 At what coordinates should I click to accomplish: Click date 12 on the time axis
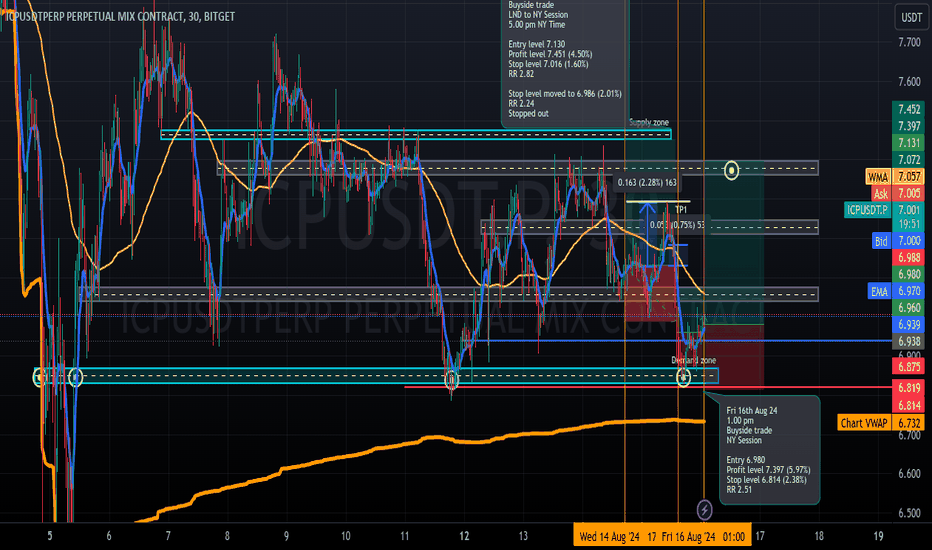point(464,536)
